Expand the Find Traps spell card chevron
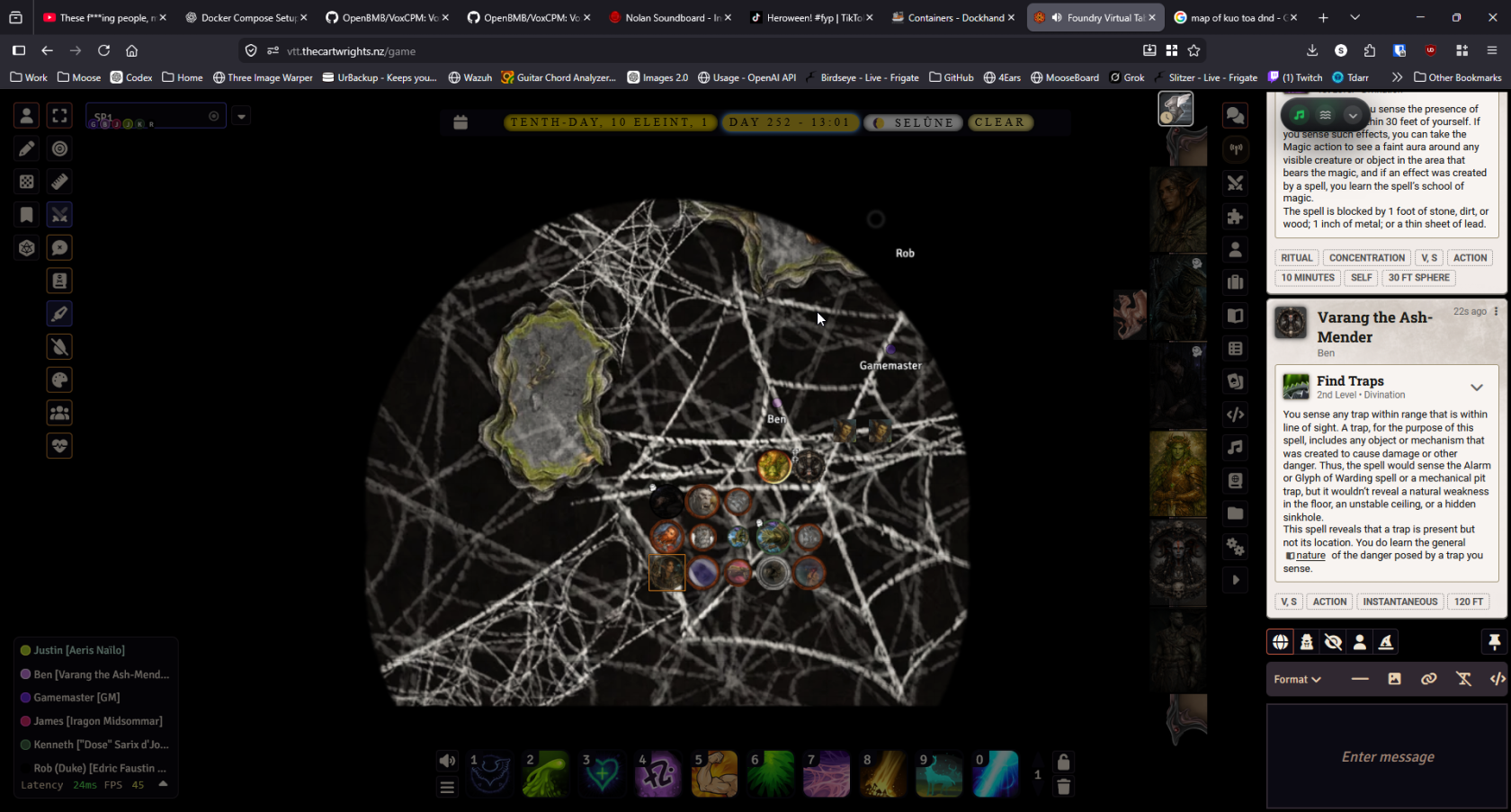1511x812 pixels. (1476, 388)
